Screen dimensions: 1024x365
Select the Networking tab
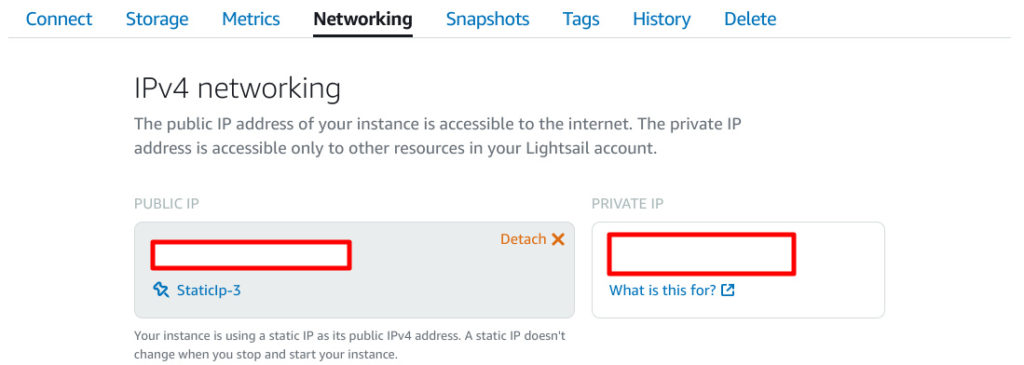coord(362,19)
